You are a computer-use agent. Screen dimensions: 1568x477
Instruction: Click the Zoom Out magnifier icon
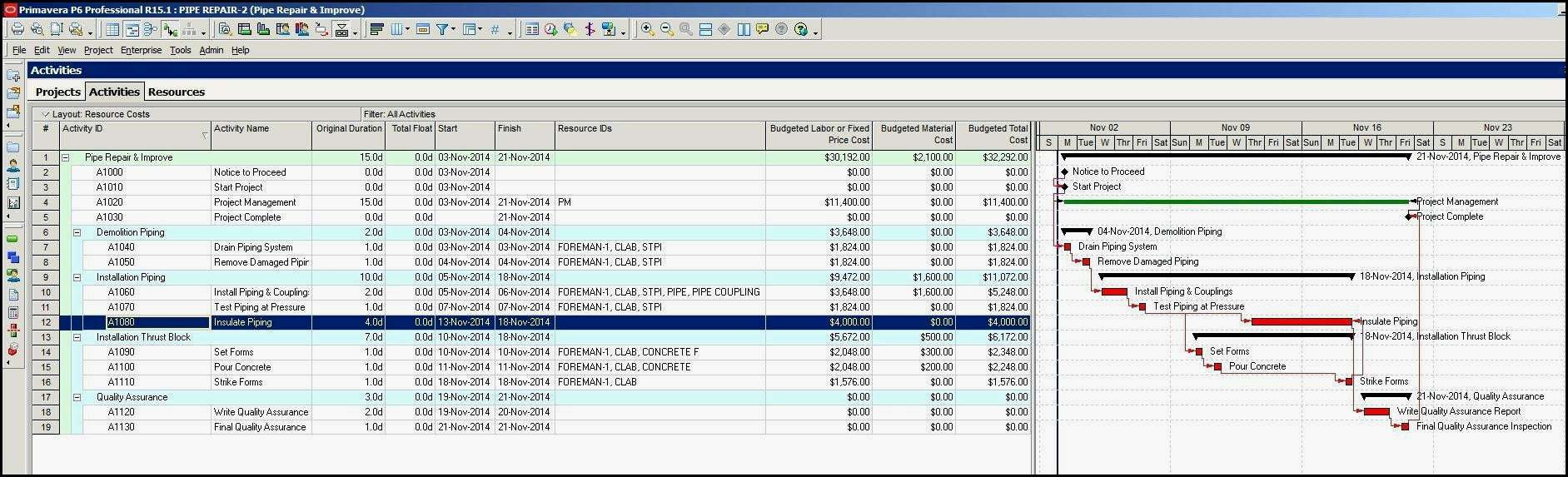pos(666,30)
